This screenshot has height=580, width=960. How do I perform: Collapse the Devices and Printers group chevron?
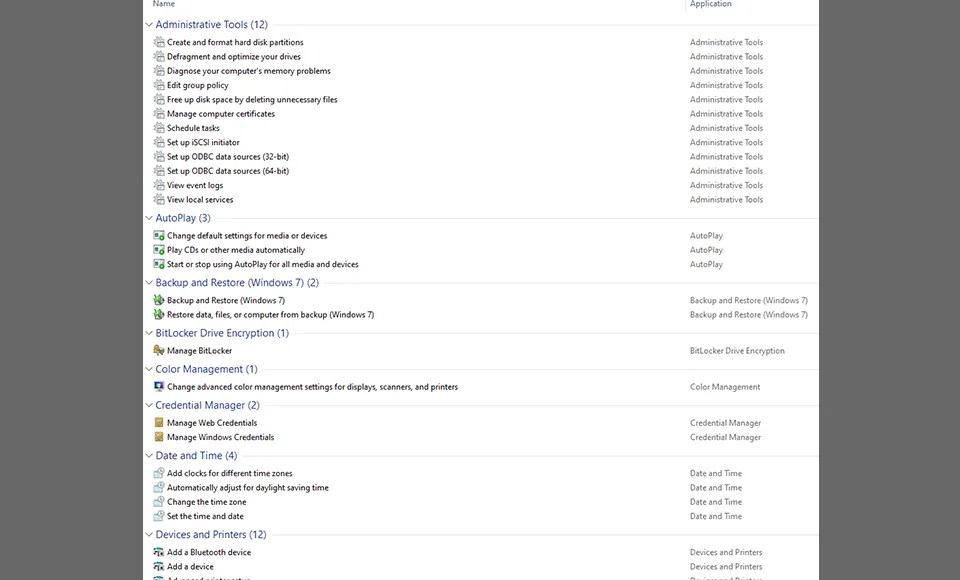(149, 535)
